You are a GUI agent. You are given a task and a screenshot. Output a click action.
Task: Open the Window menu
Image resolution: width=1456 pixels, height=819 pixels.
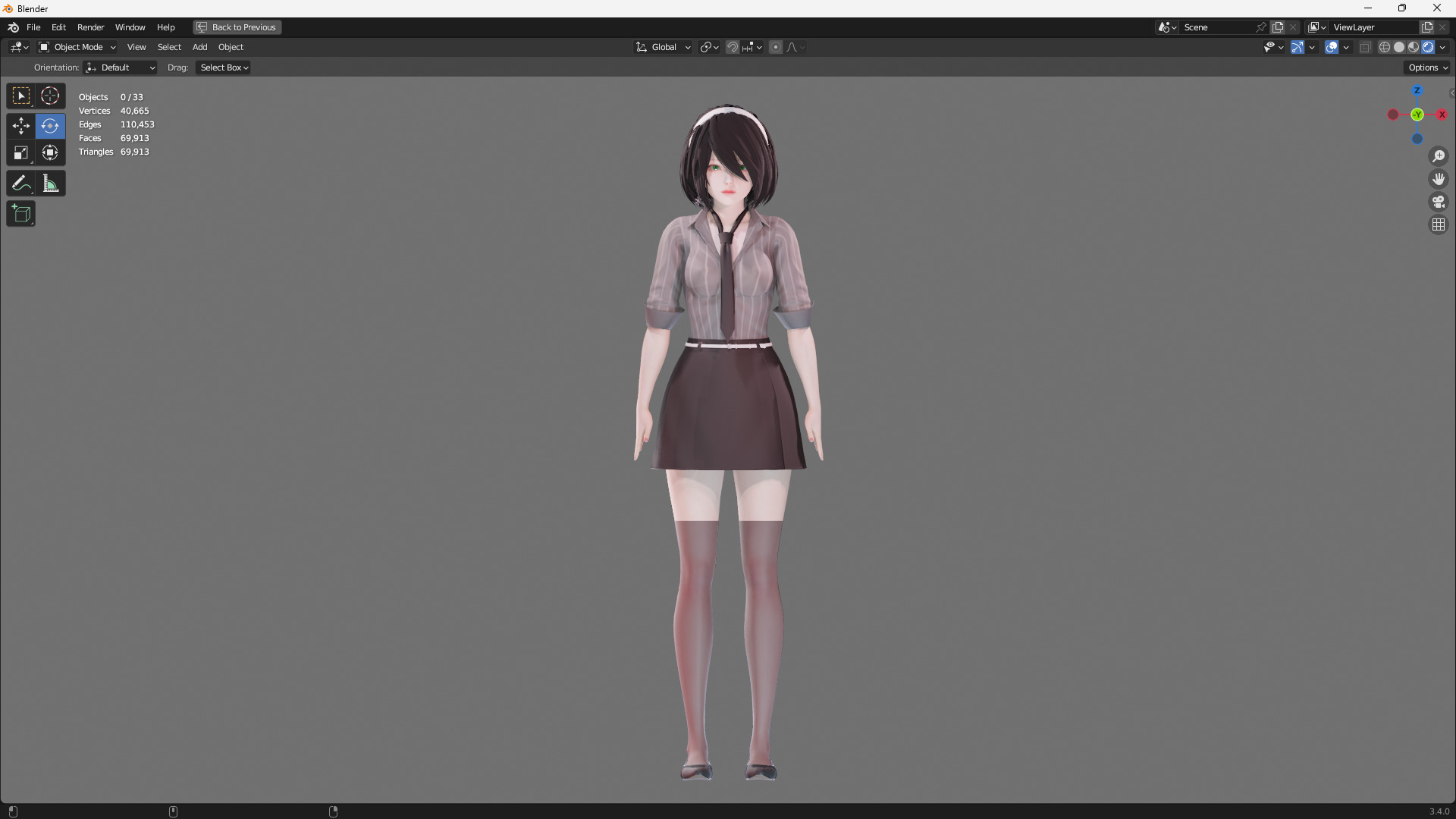tap(130, 27)
